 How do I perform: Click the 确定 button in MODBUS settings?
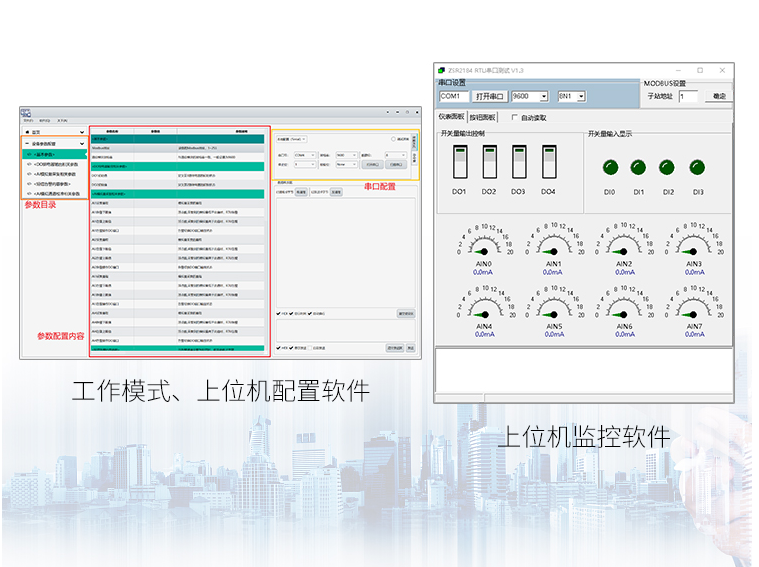[719, 96]
